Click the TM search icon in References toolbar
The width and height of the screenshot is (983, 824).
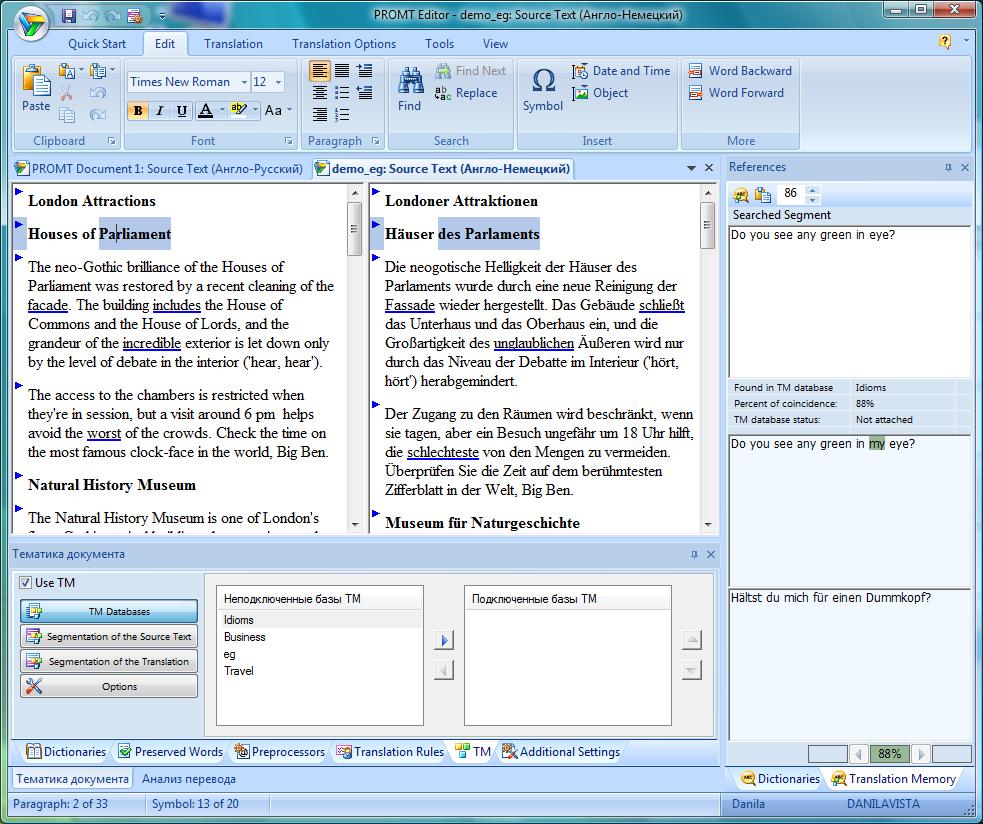pyautogui.click(x=741, y=195)
